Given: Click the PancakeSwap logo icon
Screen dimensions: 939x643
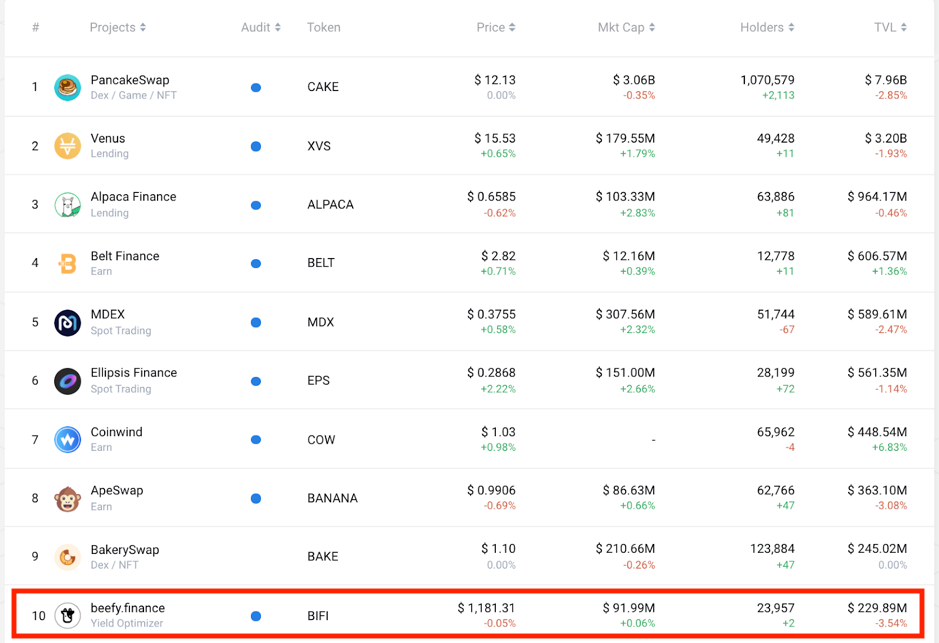Looking at the screenshot, I should 67,87.
